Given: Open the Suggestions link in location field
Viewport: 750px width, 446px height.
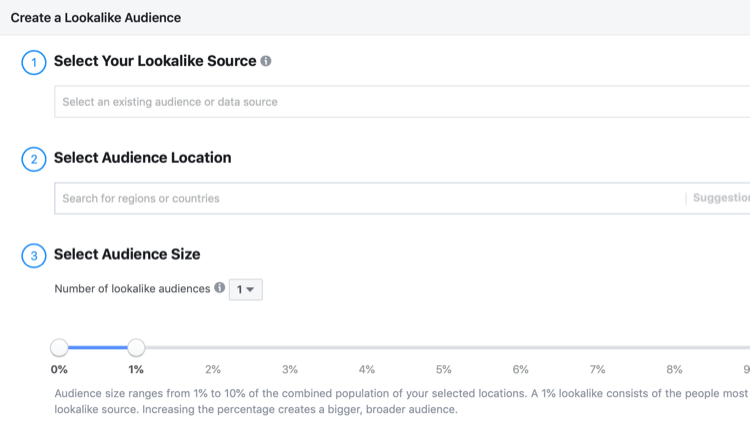Looking at the screenshot, I should pos(721,198).
